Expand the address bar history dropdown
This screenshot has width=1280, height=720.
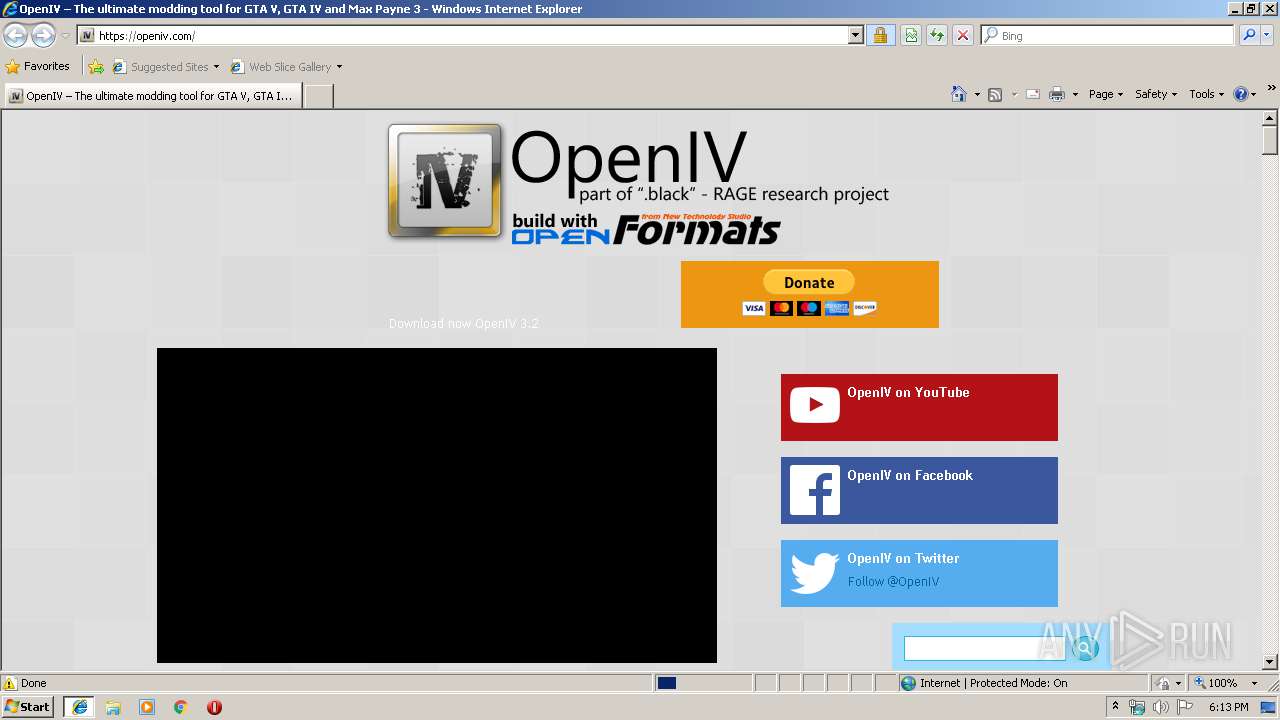coord(855,35)
